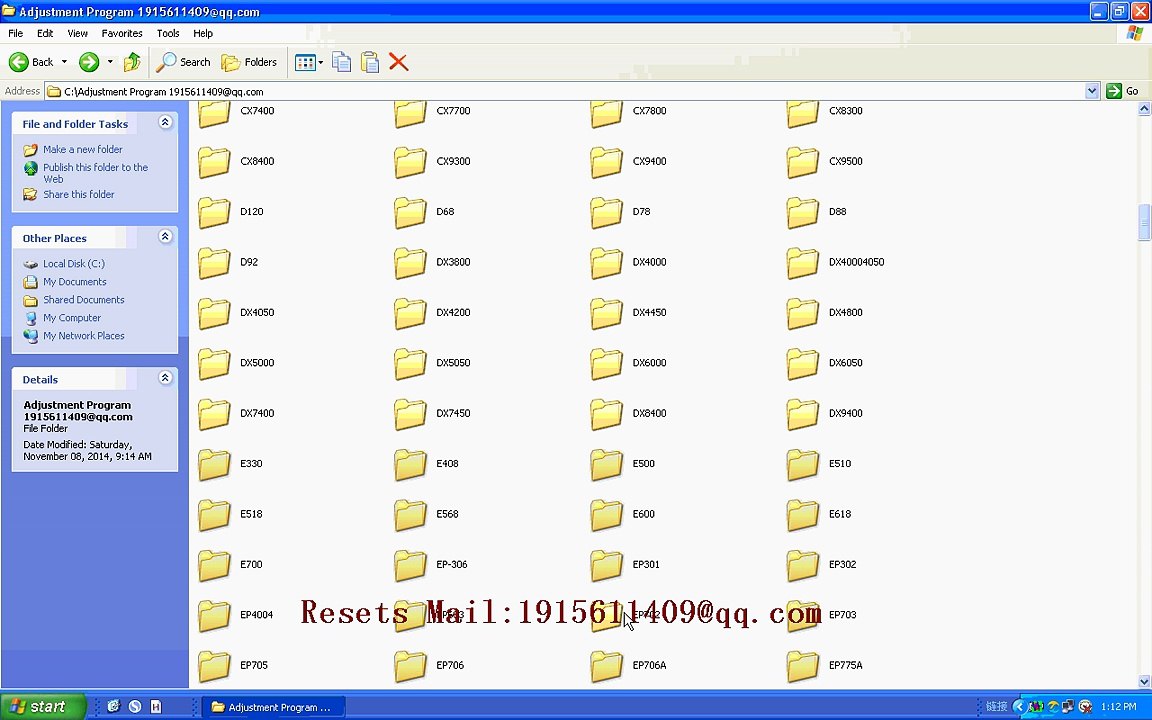Expand the Address bar dropdown

(x=1092, y=91)
